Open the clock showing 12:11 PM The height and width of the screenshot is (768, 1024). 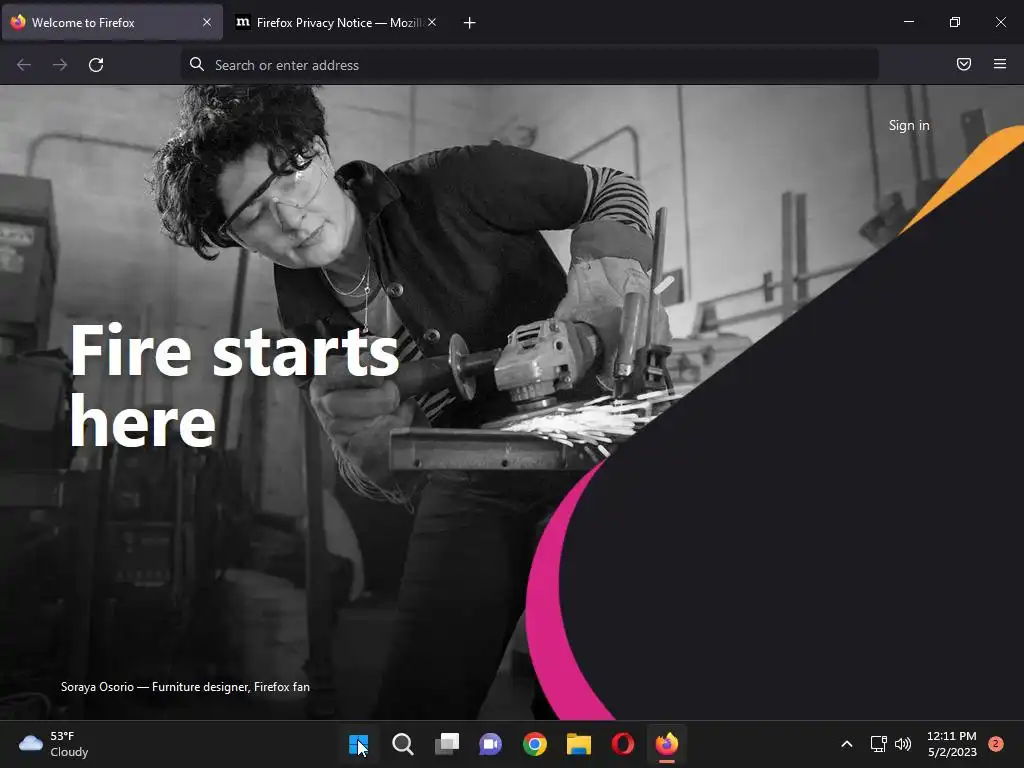952,744
